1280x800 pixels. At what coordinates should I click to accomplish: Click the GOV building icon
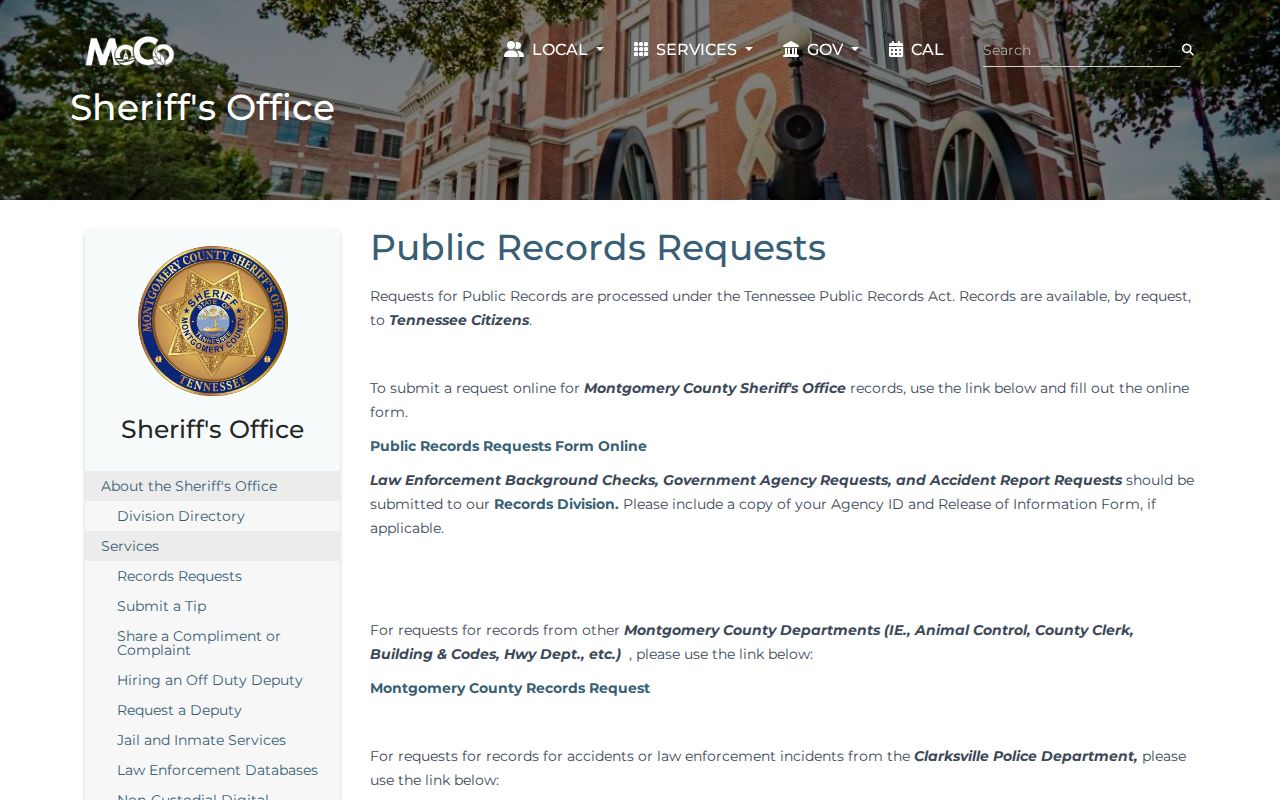791,49
